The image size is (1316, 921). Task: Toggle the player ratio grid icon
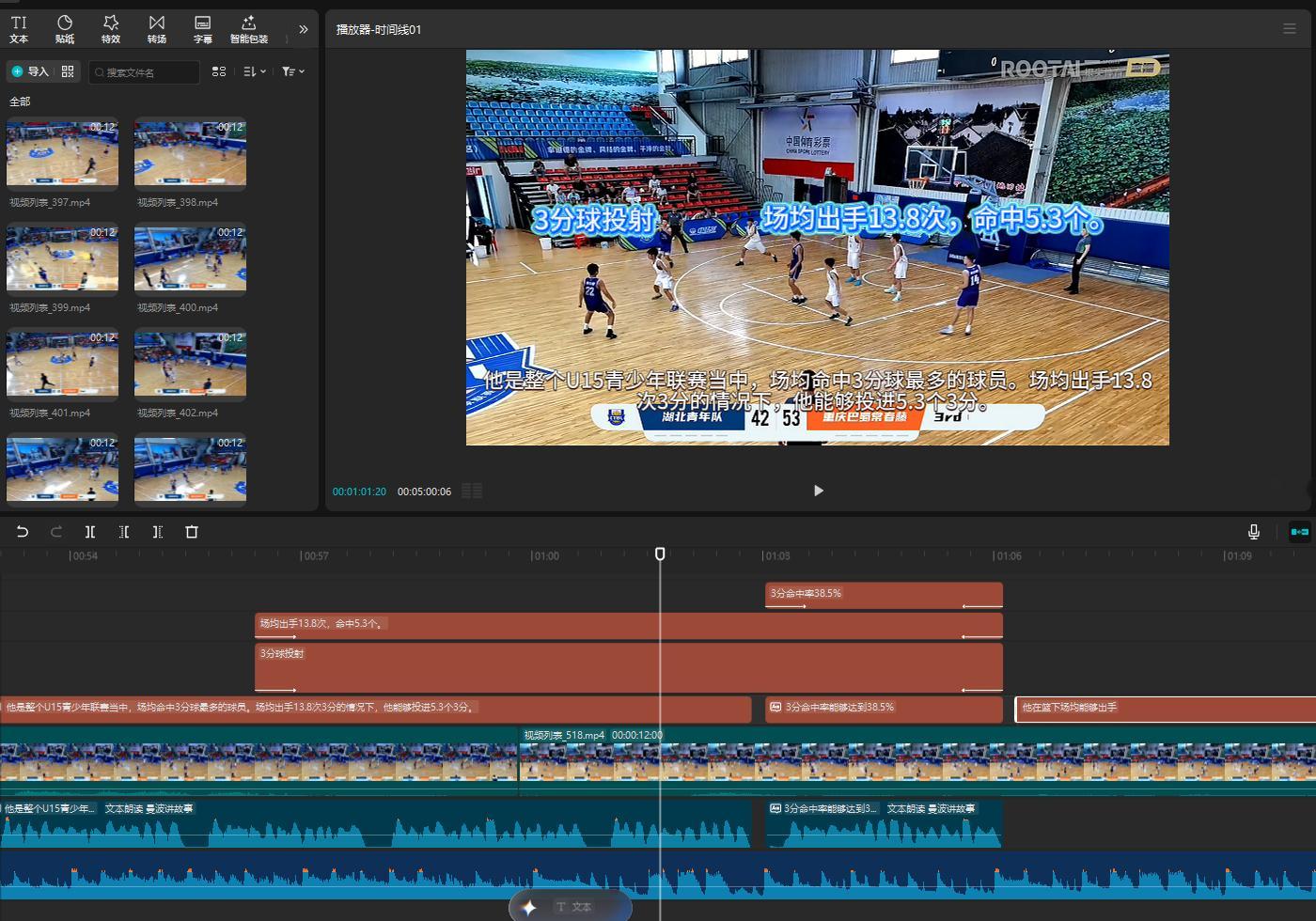[472, 491]
